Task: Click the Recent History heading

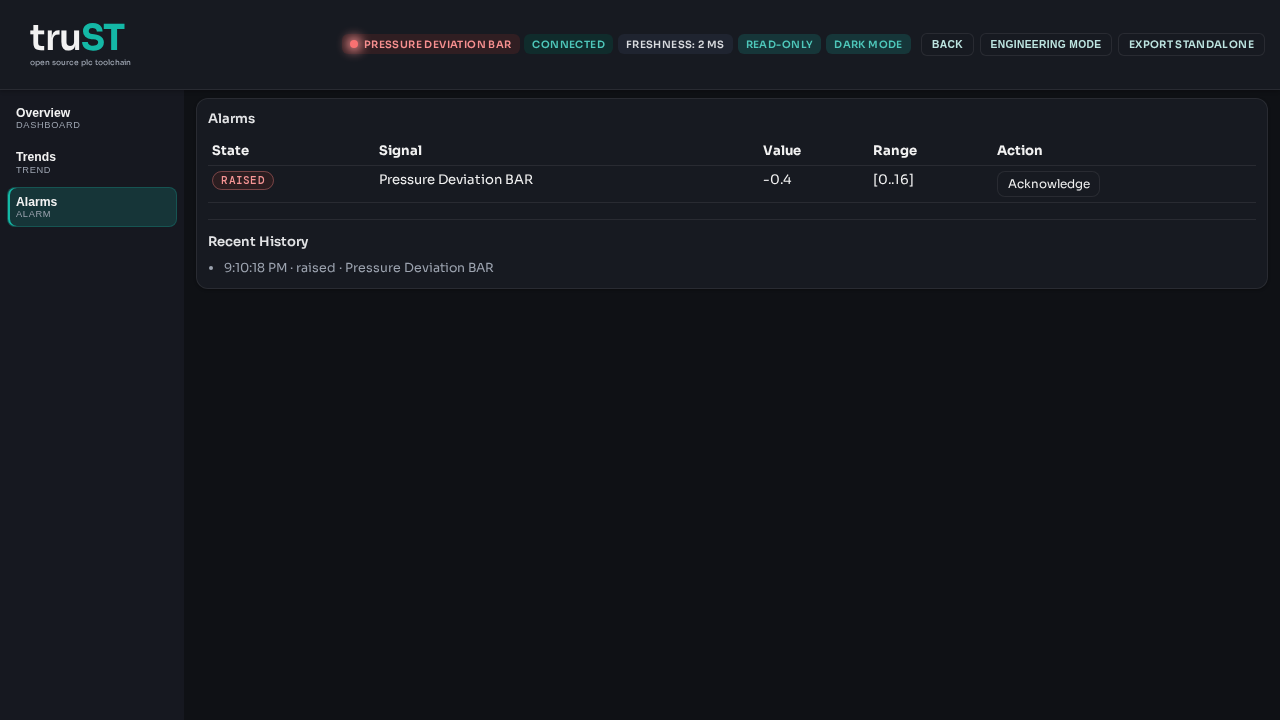Action: 258,241
